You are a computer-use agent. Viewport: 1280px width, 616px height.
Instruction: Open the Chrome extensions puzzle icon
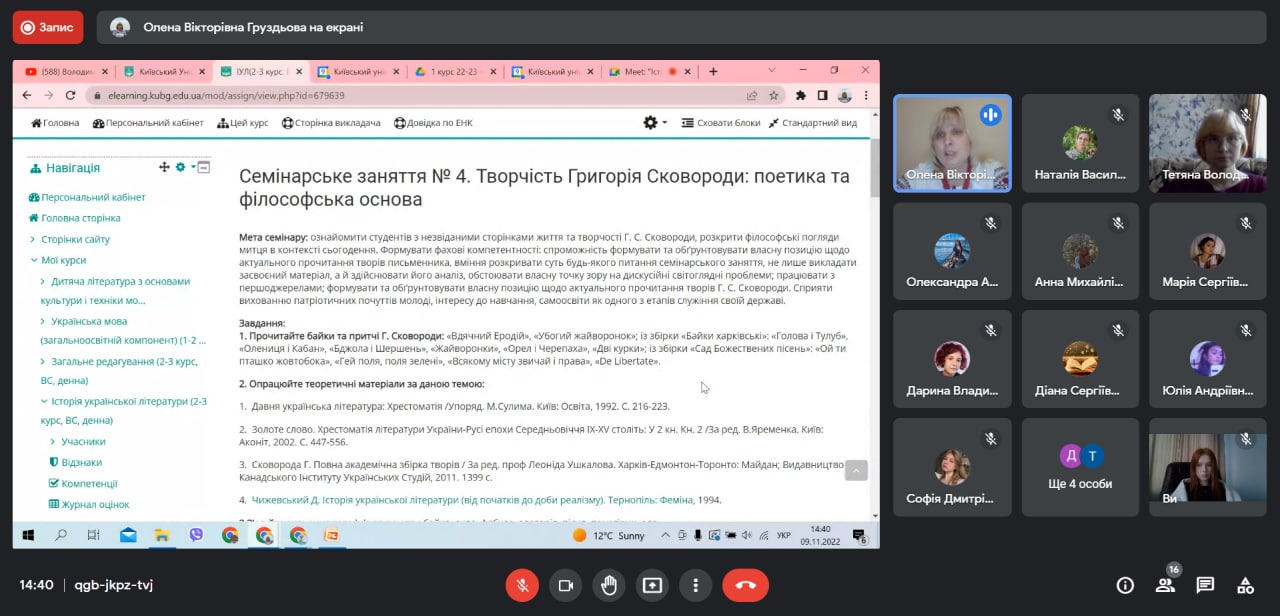click(x=801, y=95)
